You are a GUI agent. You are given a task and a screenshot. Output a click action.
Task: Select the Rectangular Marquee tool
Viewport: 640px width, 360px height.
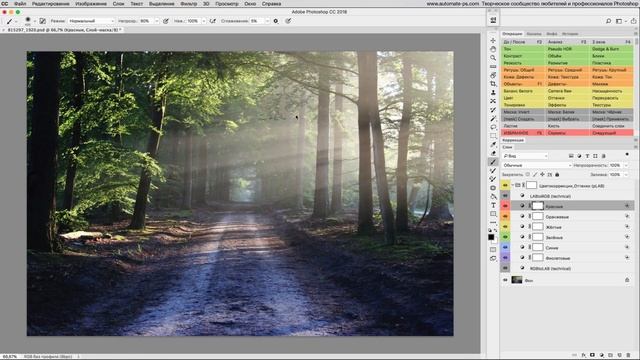493,136
